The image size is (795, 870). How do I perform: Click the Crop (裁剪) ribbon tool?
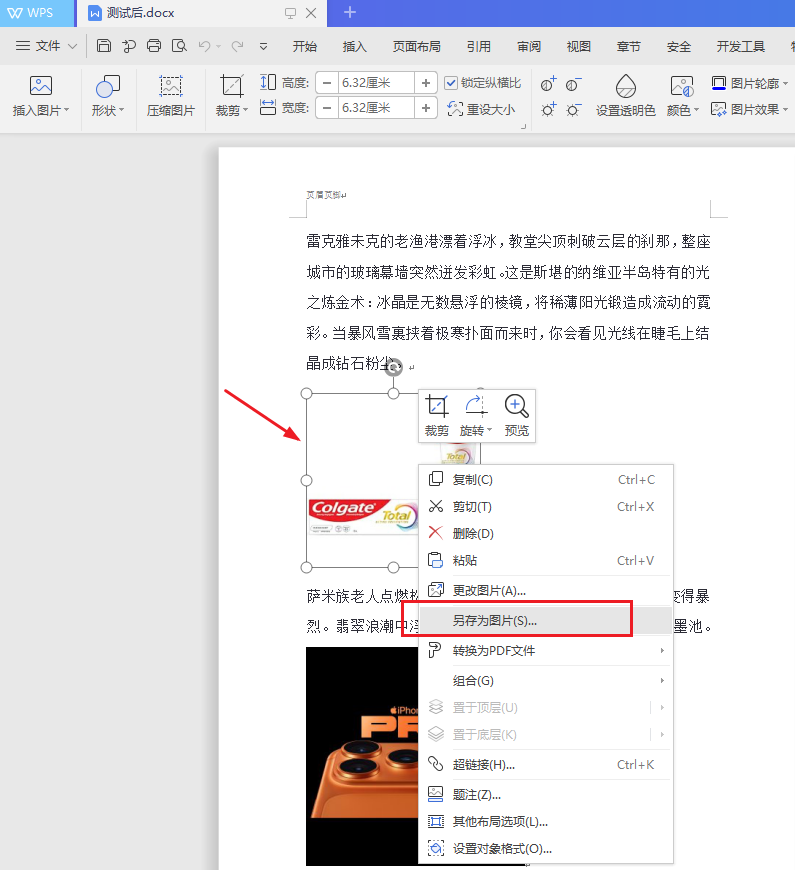coord(232,97)
